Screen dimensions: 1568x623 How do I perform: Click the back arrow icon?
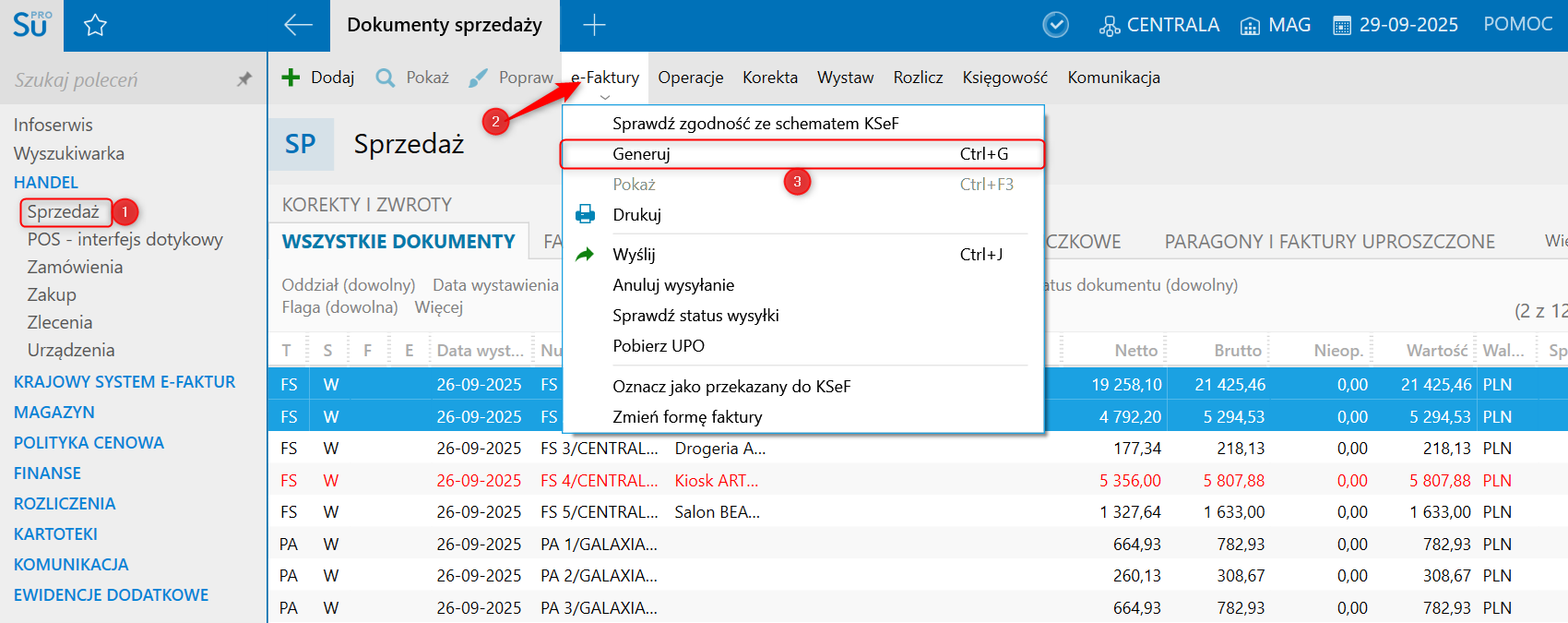coord(298,25)
